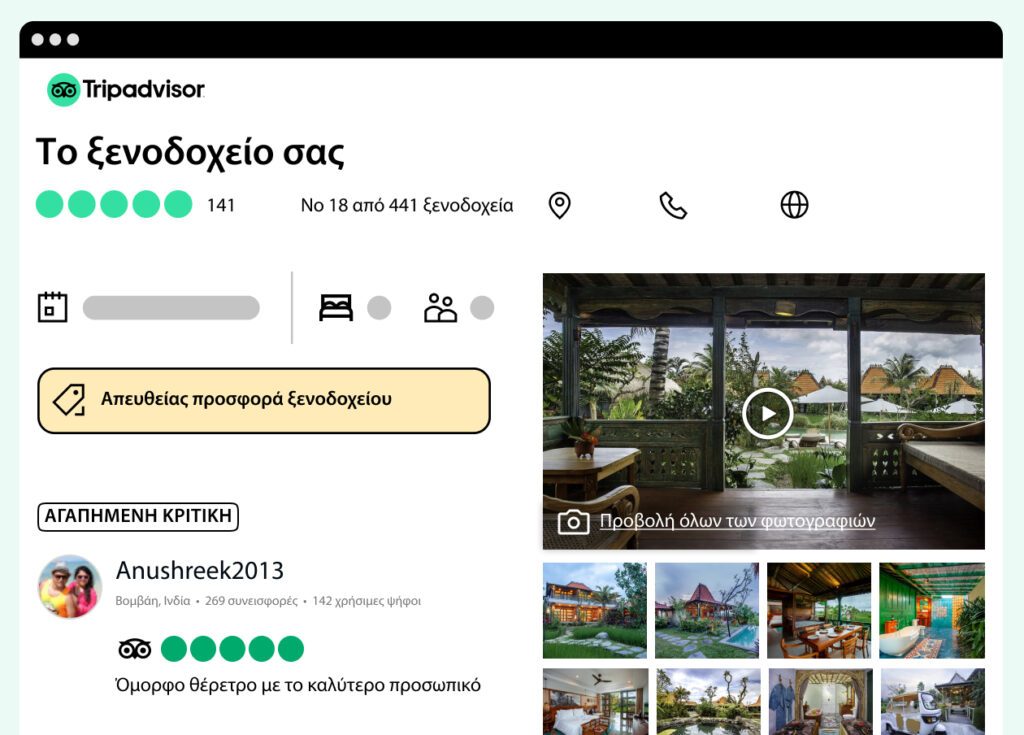Screen dimensions: 1024x735
Task: Open thumbnail of white tuk-tuk vehicle
Action: (933, 702)
